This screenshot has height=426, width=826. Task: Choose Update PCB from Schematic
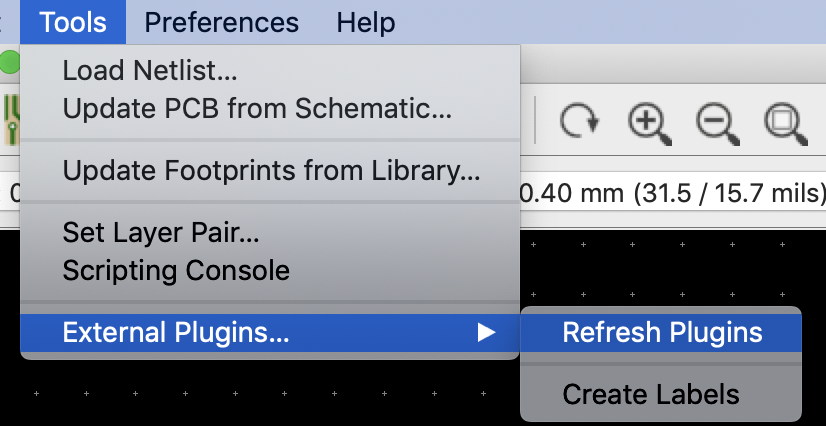click(x=257, y=108)
